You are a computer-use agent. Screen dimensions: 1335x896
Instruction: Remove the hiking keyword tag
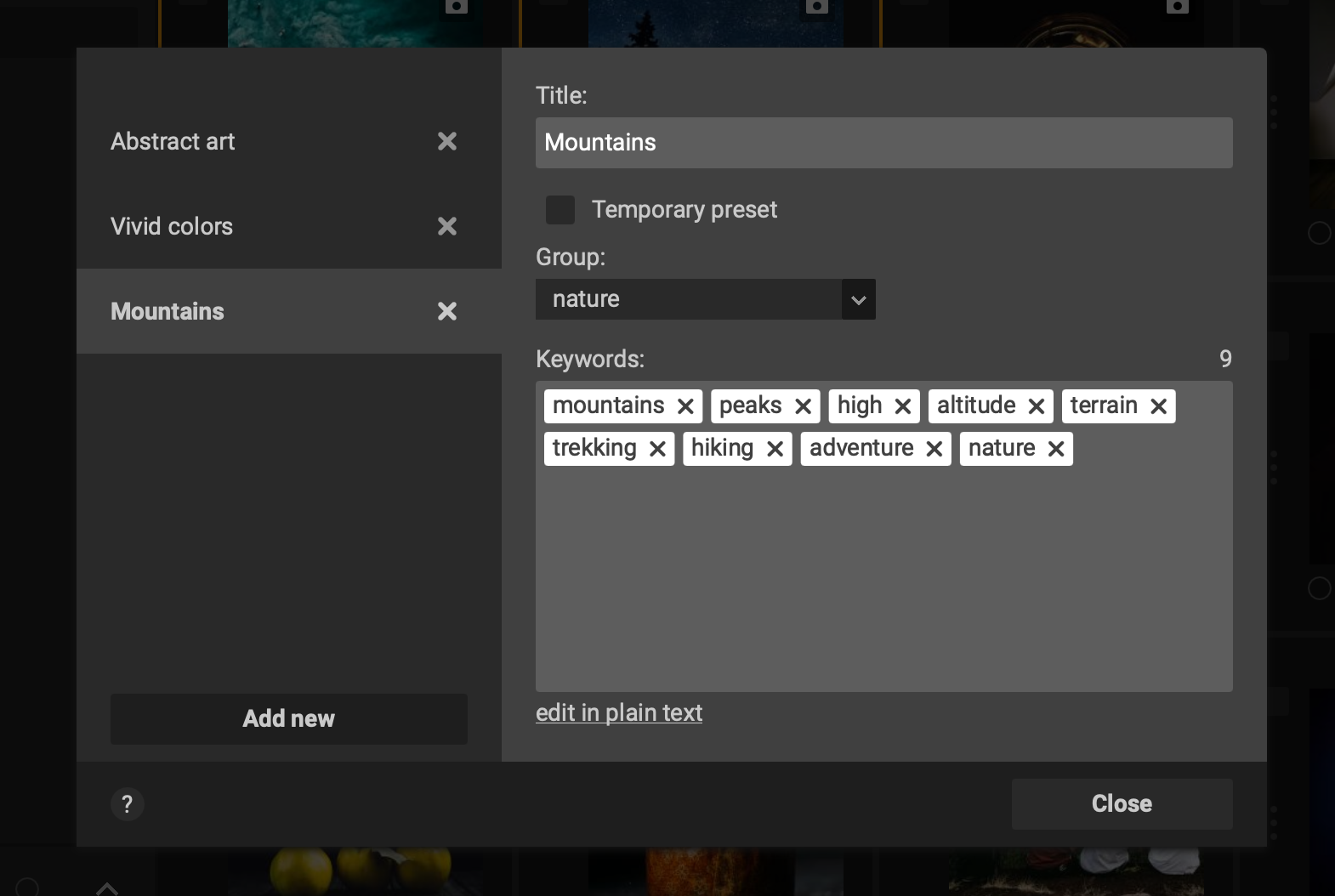[775, 449]
